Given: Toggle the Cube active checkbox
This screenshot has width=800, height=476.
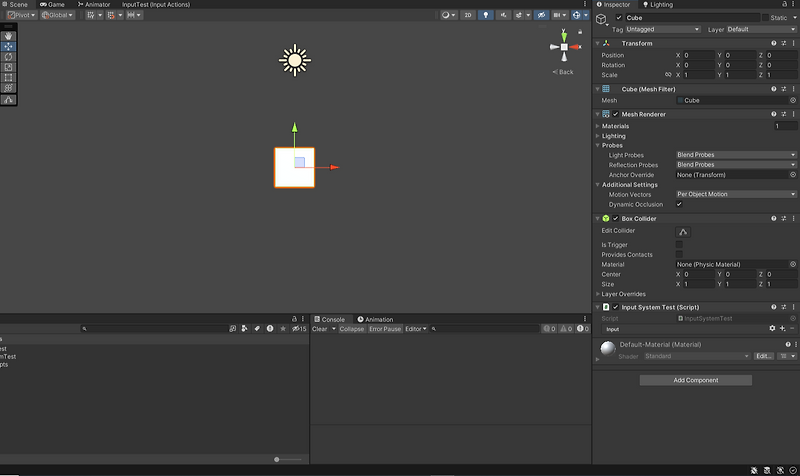Looking at the screenshot, I should point(618,18).
